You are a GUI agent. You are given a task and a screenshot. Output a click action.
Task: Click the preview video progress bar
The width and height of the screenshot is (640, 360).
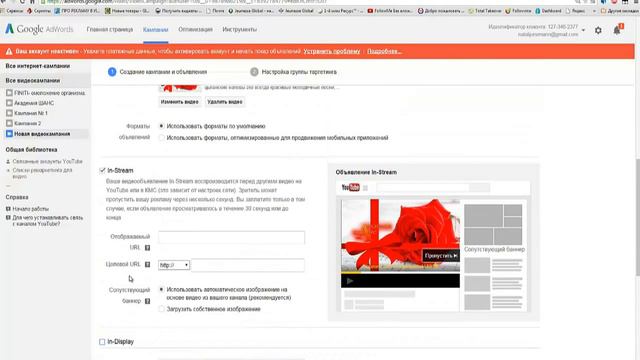(400, 272)
